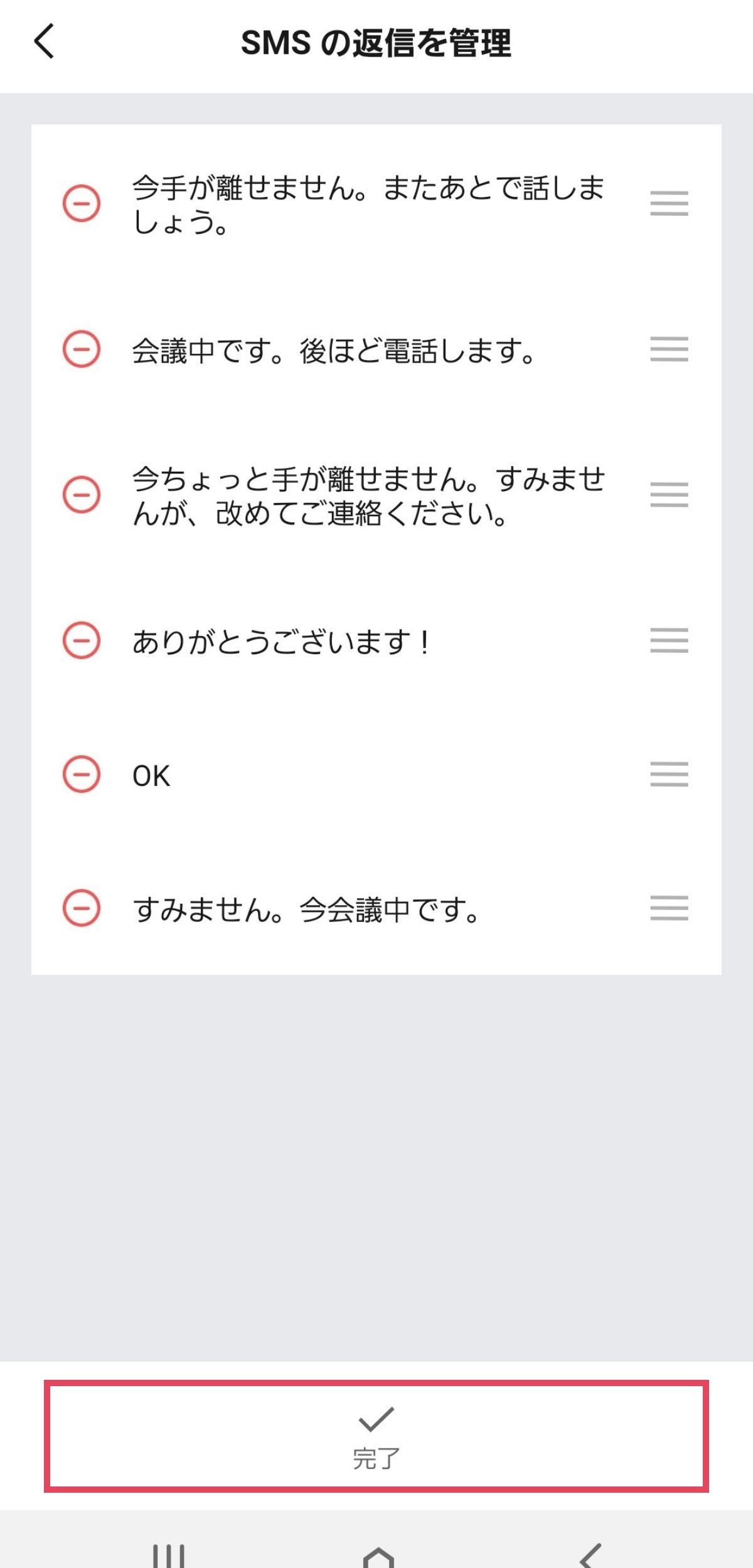
Task: Remove the '今ちょっと手が離せません' reply
Action: (x=82, y=494)
